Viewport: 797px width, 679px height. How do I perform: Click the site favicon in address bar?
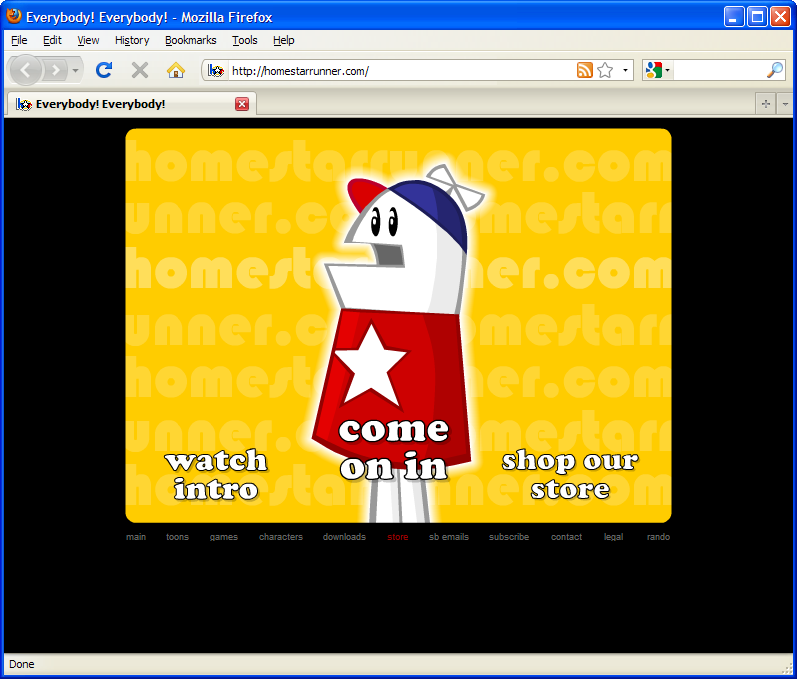[x=216, y=71]
